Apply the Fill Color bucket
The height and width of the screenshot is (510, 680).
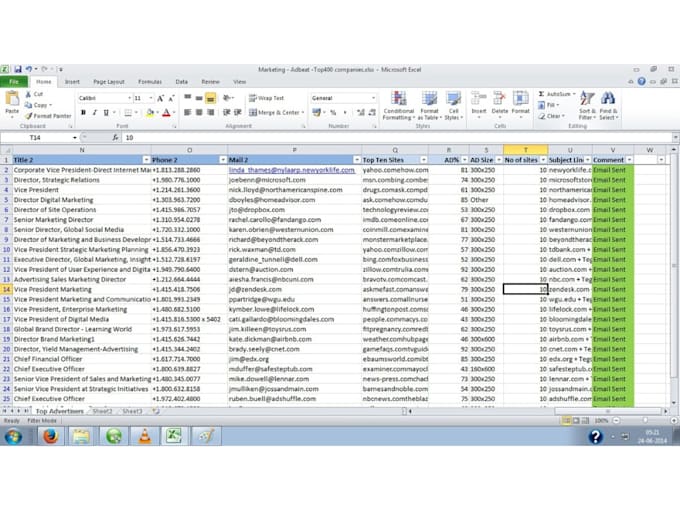(x=150, y=113)
